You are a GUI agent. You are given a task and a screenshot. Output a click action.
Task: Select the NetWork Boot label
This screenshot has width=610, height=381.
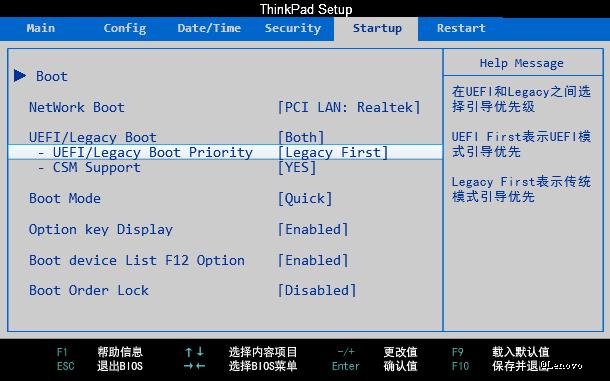[77, 107]
